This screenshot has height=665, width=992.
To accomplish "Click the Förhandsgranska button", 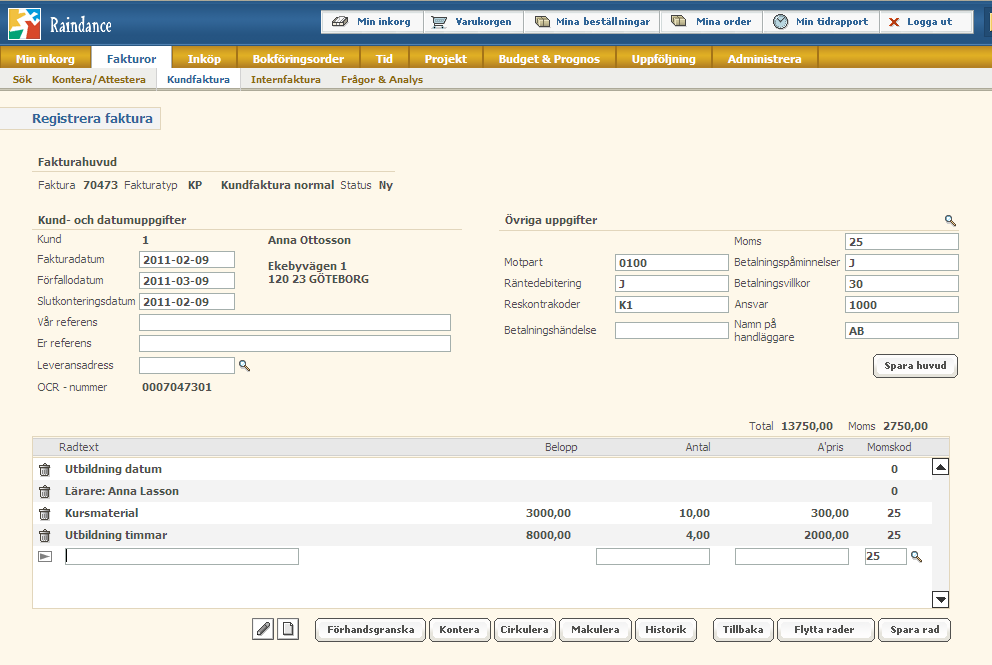I will pyautogui.click(x=370, y=630).
